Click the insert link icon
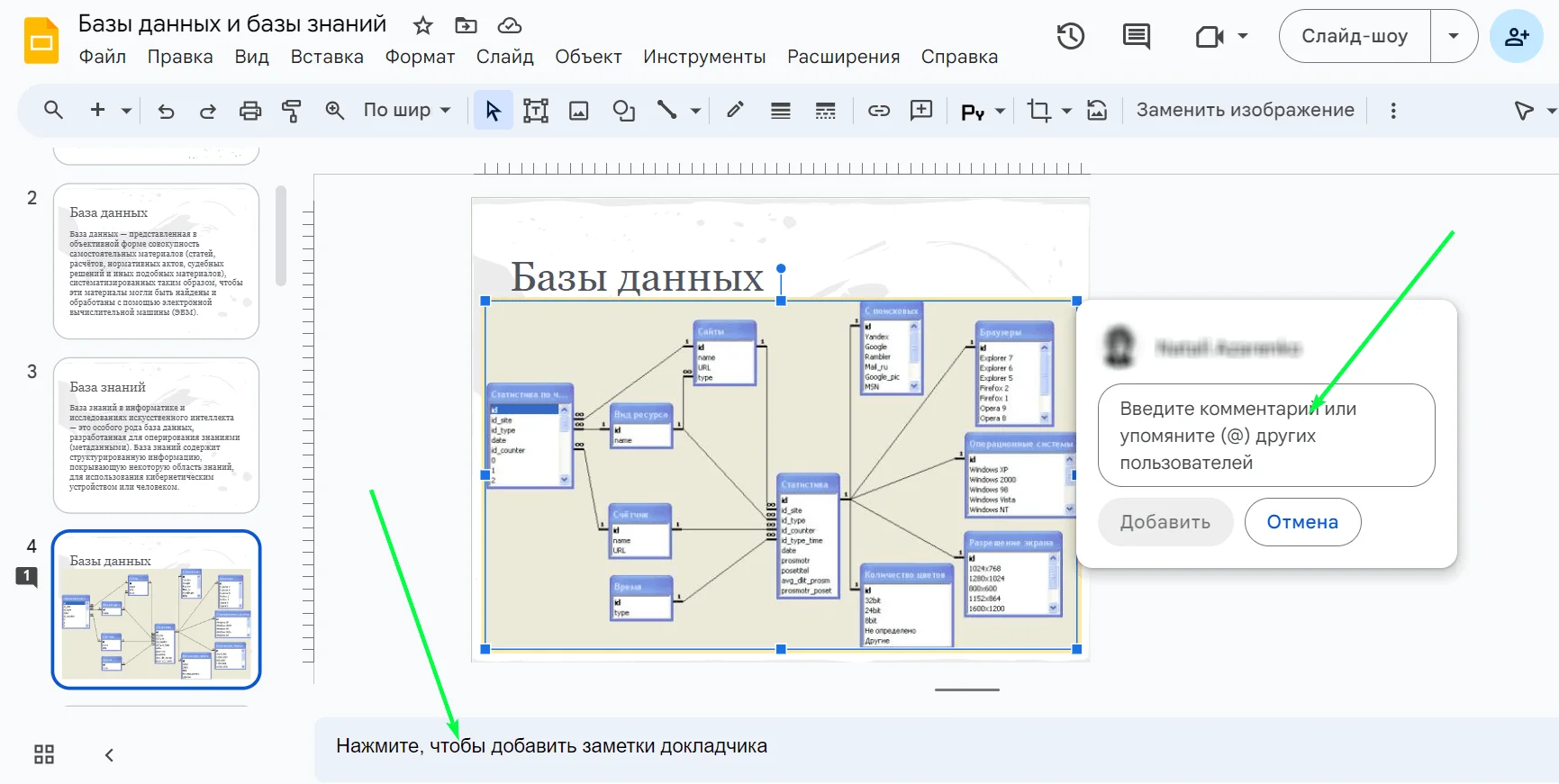This screenshot has width=1559, height=784. point(878,111)
